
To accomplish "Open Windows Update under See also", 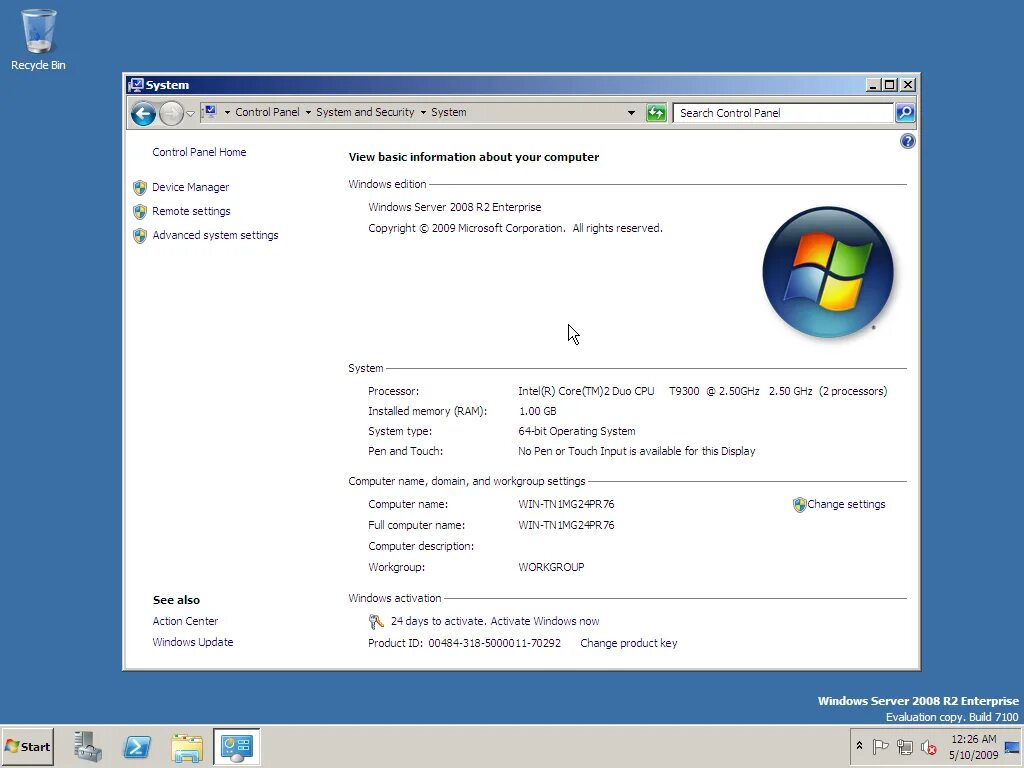I will pos(193,642).
